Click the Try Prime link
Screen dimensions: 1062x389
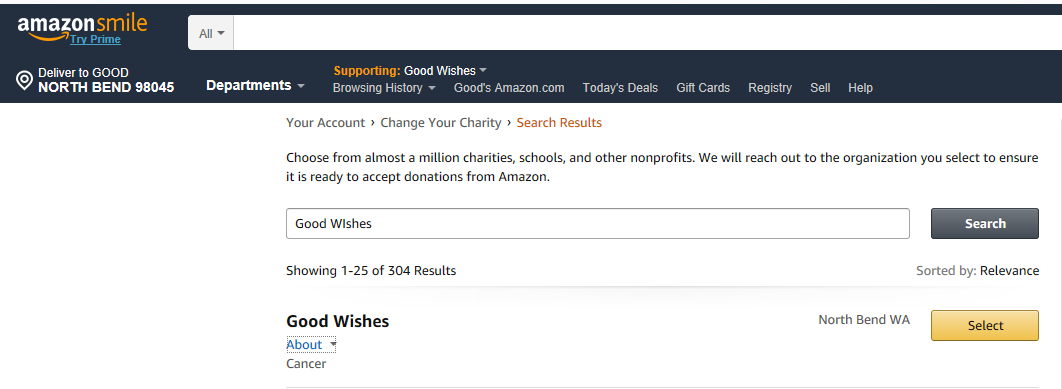(95, 39)
